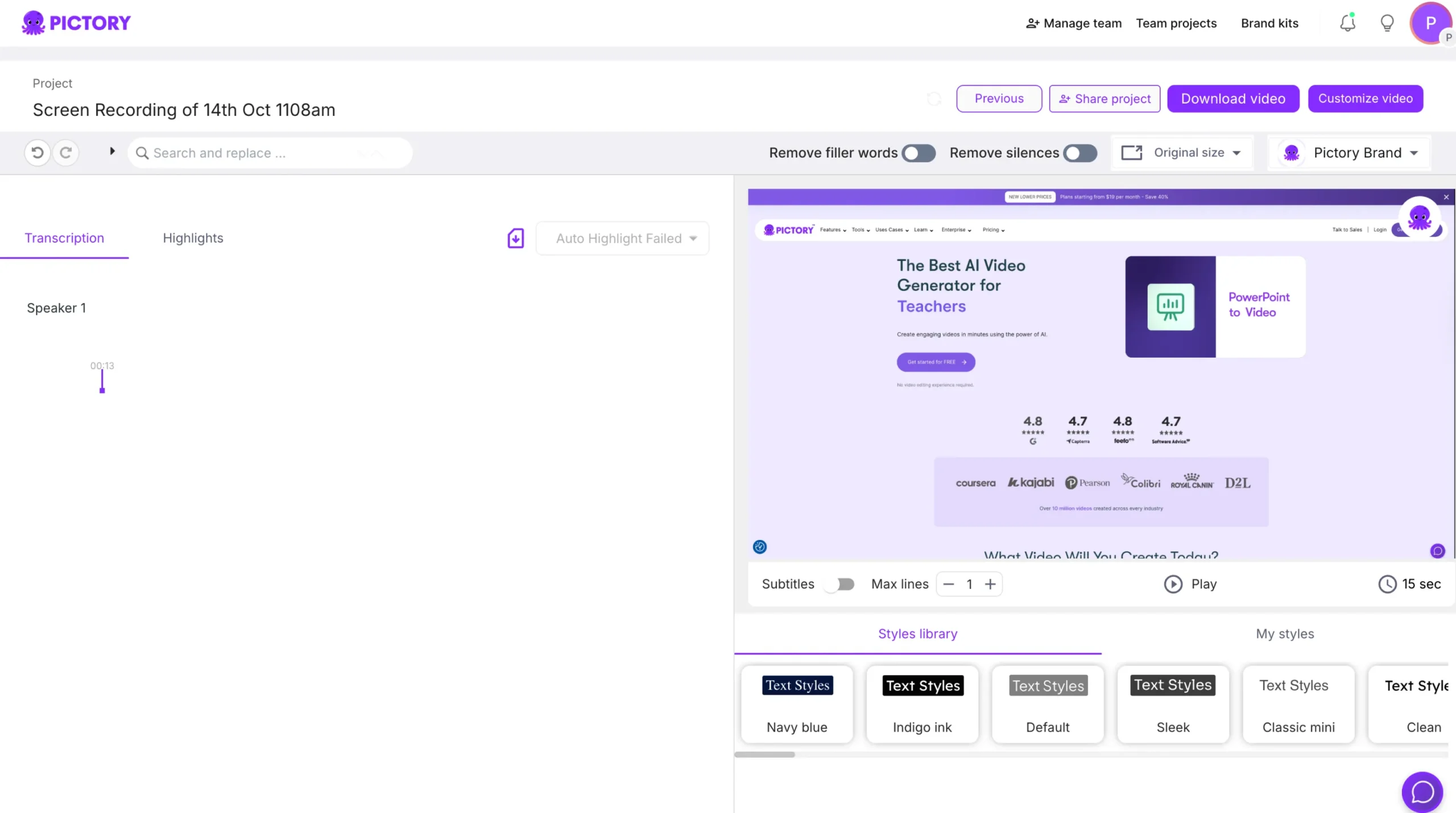This screenshot has height=813, width=1456.
Task: Turn on Subtitles toggle
Action: coord(840,584)
